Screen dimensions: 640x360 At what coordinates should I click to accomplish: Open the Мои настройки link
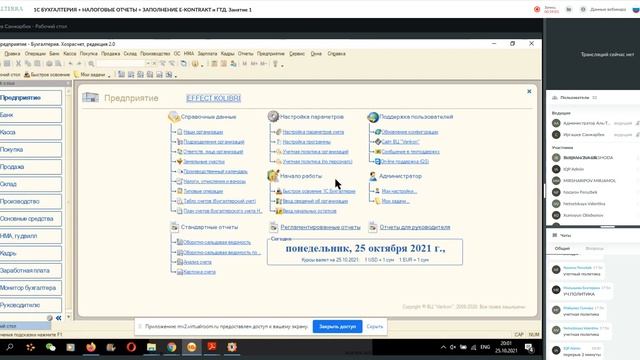pyautogui.click(x=399, y=191)
